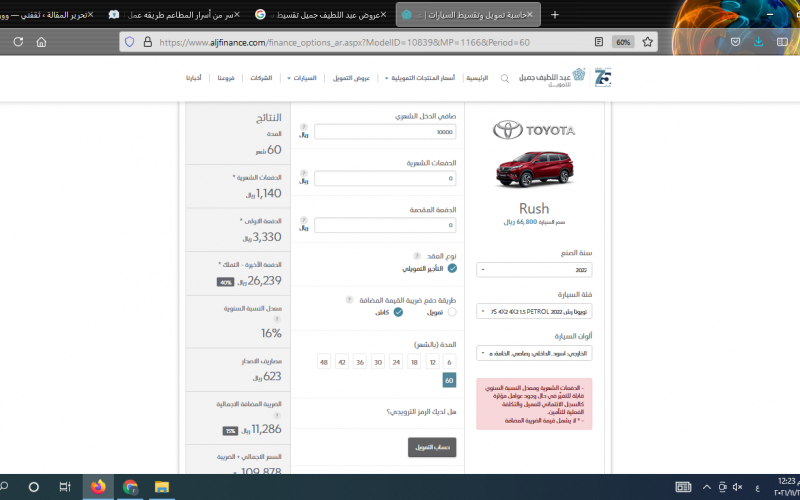
Task: Click the browser address bar URL
Action: click(344, 42)
